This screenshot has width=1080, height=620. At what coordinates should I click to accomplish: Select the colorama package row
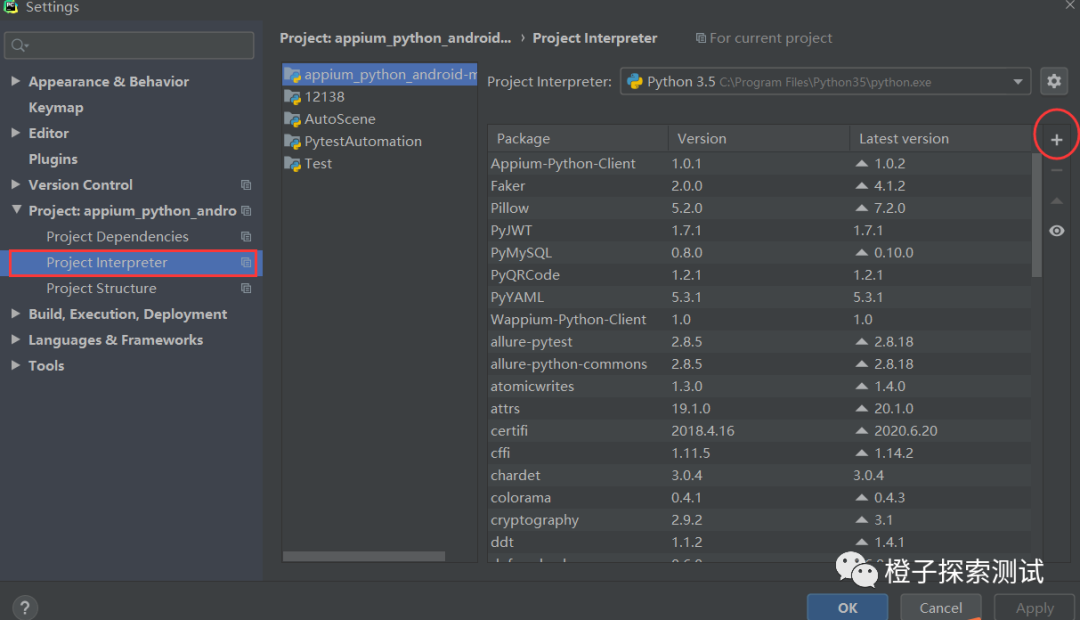pyautogui.click(x=759, y=497)
